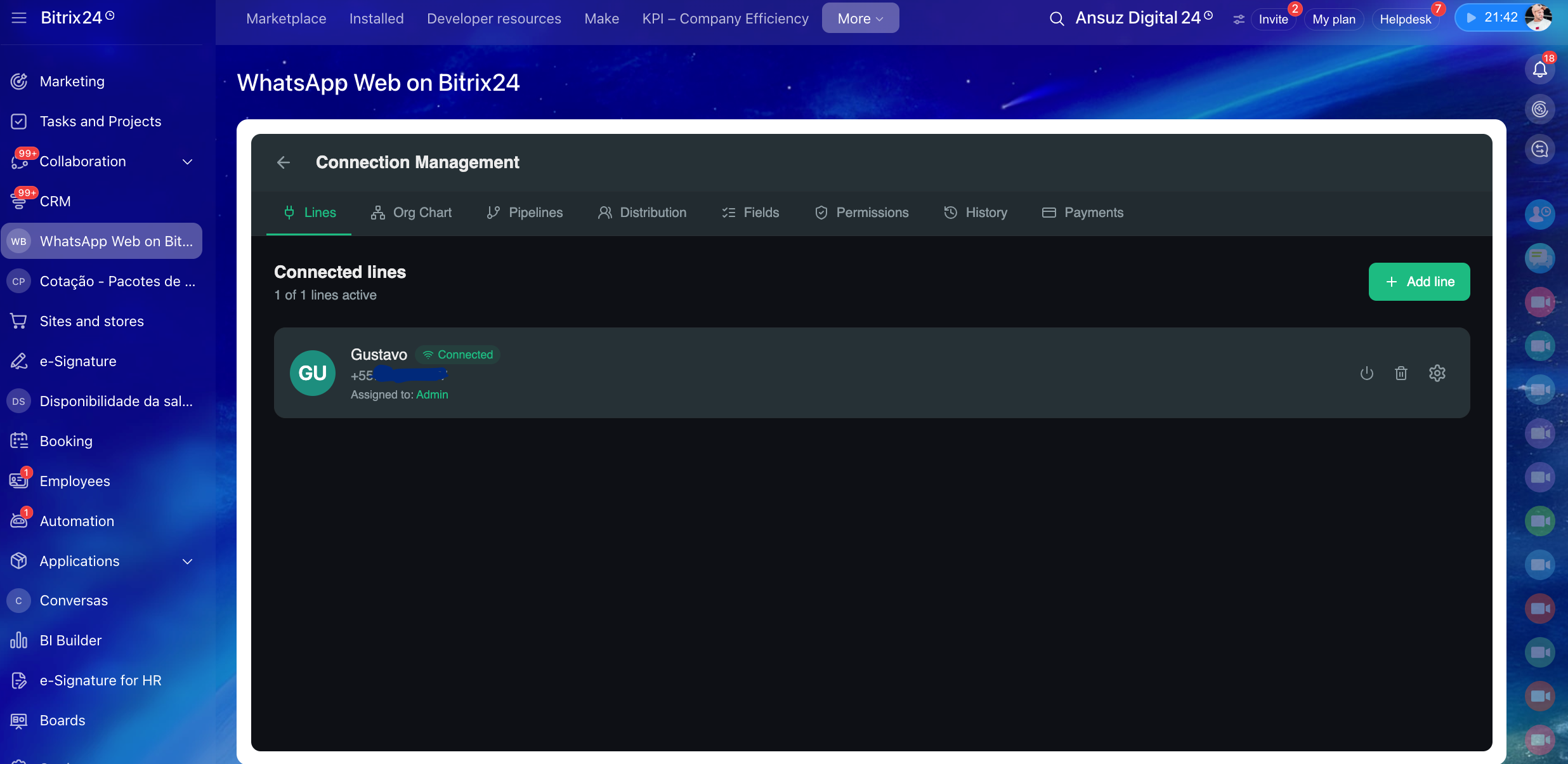This screenshot has width=1568, height=764.
Task: Open KPI – Company Efficiency menu item
Action: click(x=726, y=18)
